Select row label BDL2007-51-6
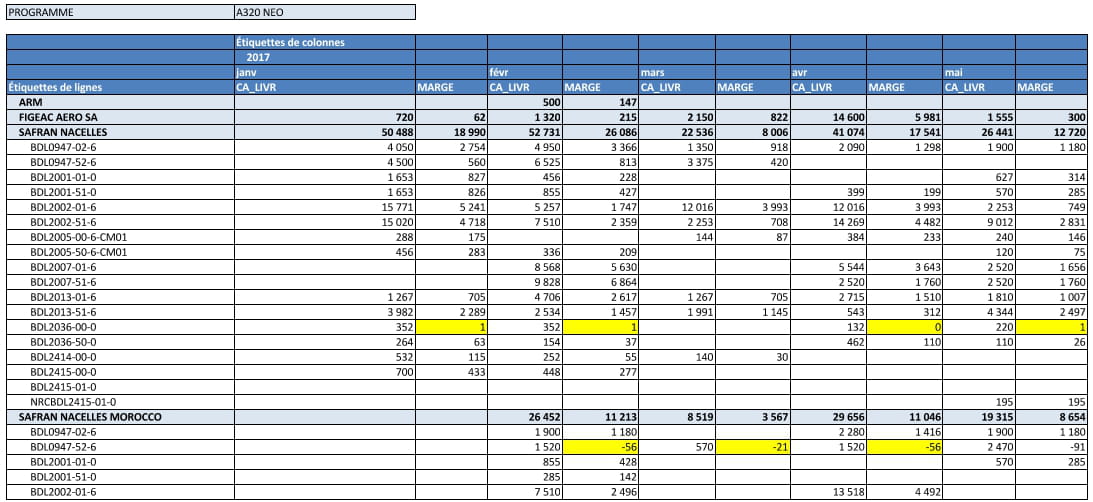The width and height of the screenshot is (1093, 502). click(121, 281)
